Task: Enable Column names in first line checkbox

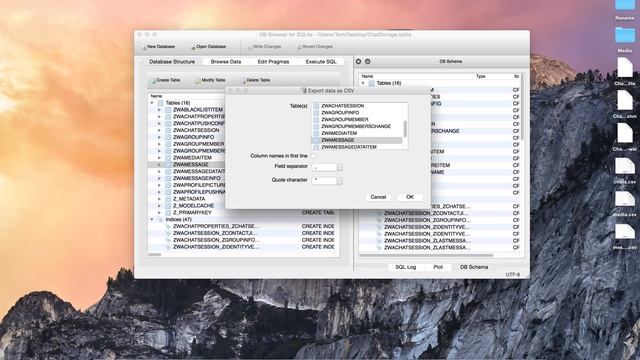Action: (x=313, y=156)
